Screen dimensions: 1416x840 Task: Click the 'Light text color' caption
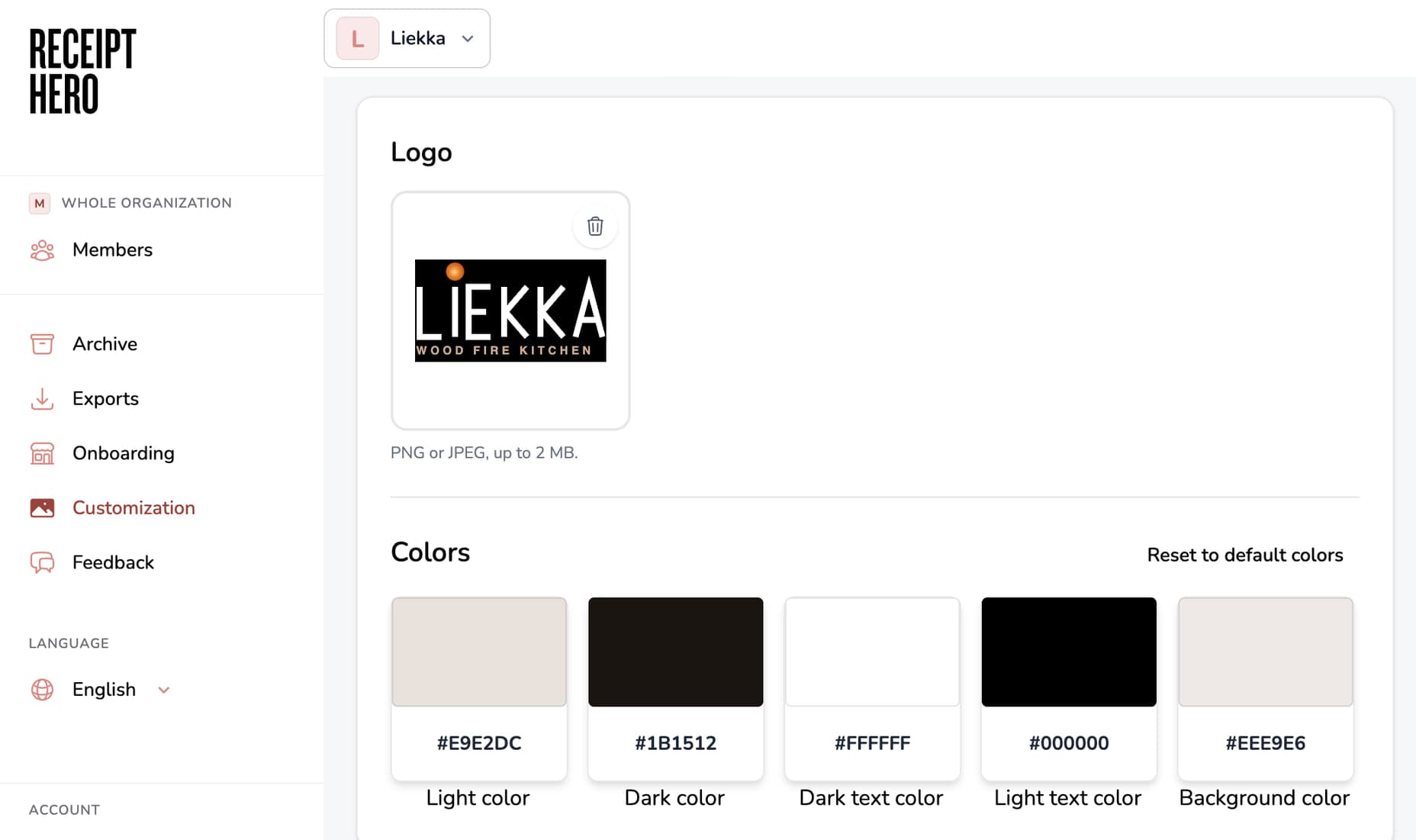1068,798
